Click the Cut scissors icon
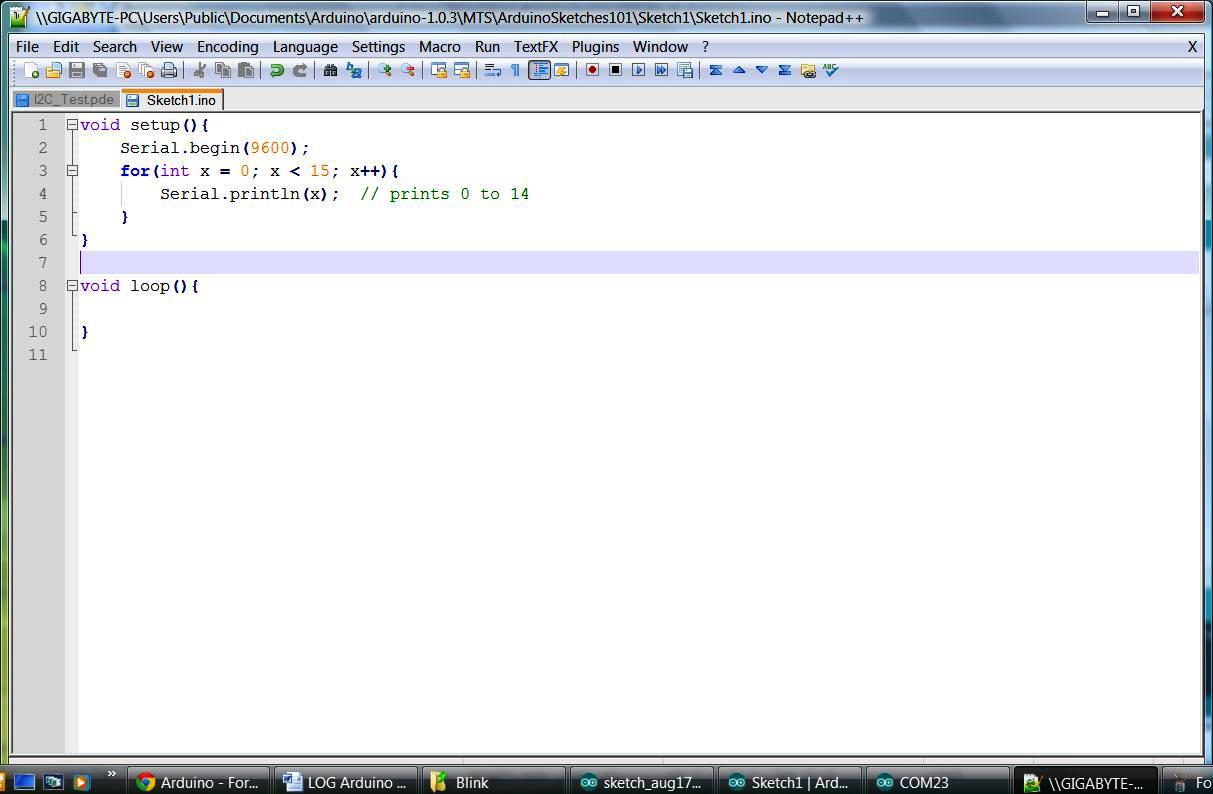This screenshot has height=794, width=1213. click(x=199, y=70)
